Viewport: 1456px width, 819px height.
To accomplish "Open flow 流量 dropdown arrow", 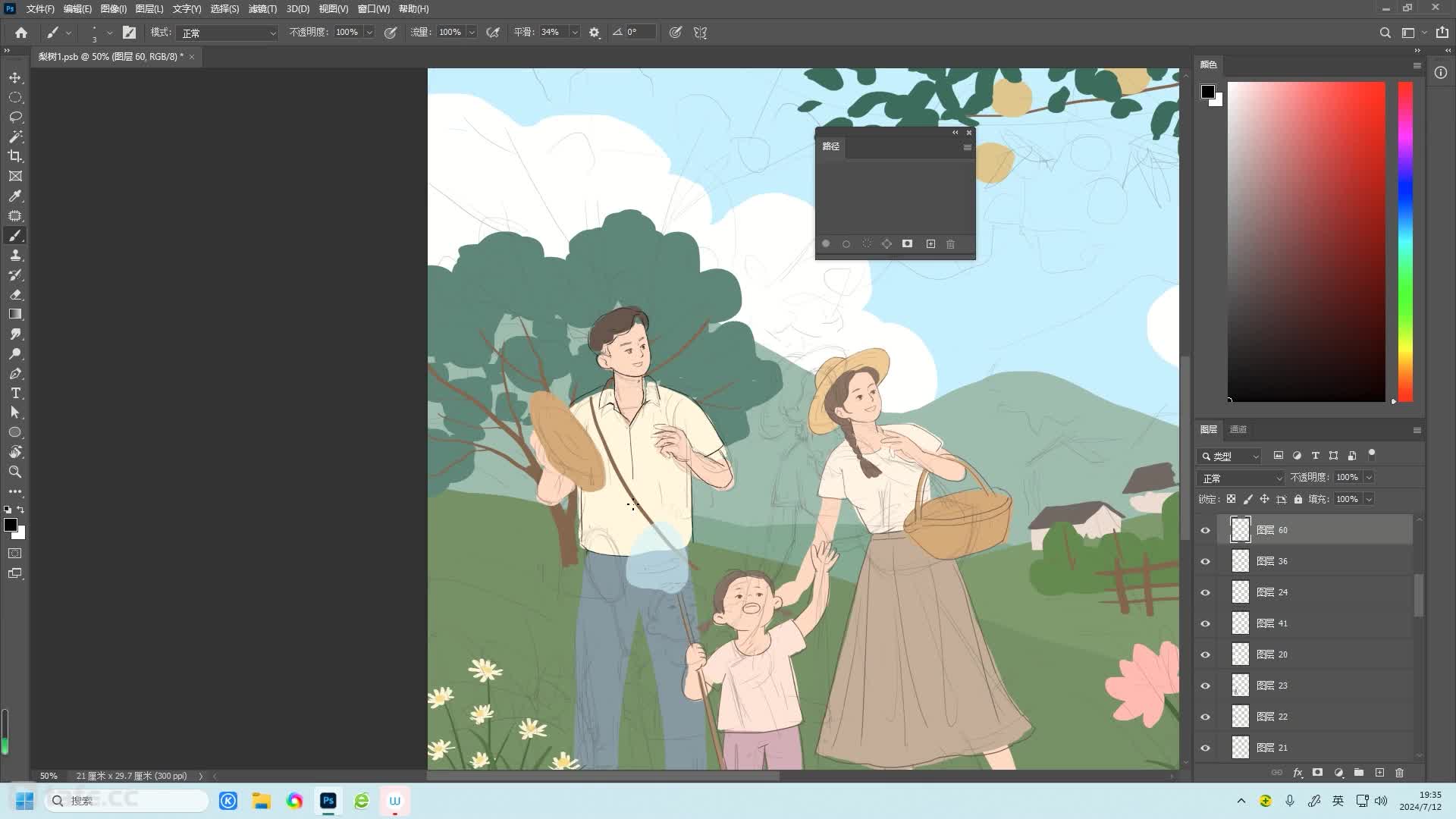I will pyautogui.click(x=472, y=33).
